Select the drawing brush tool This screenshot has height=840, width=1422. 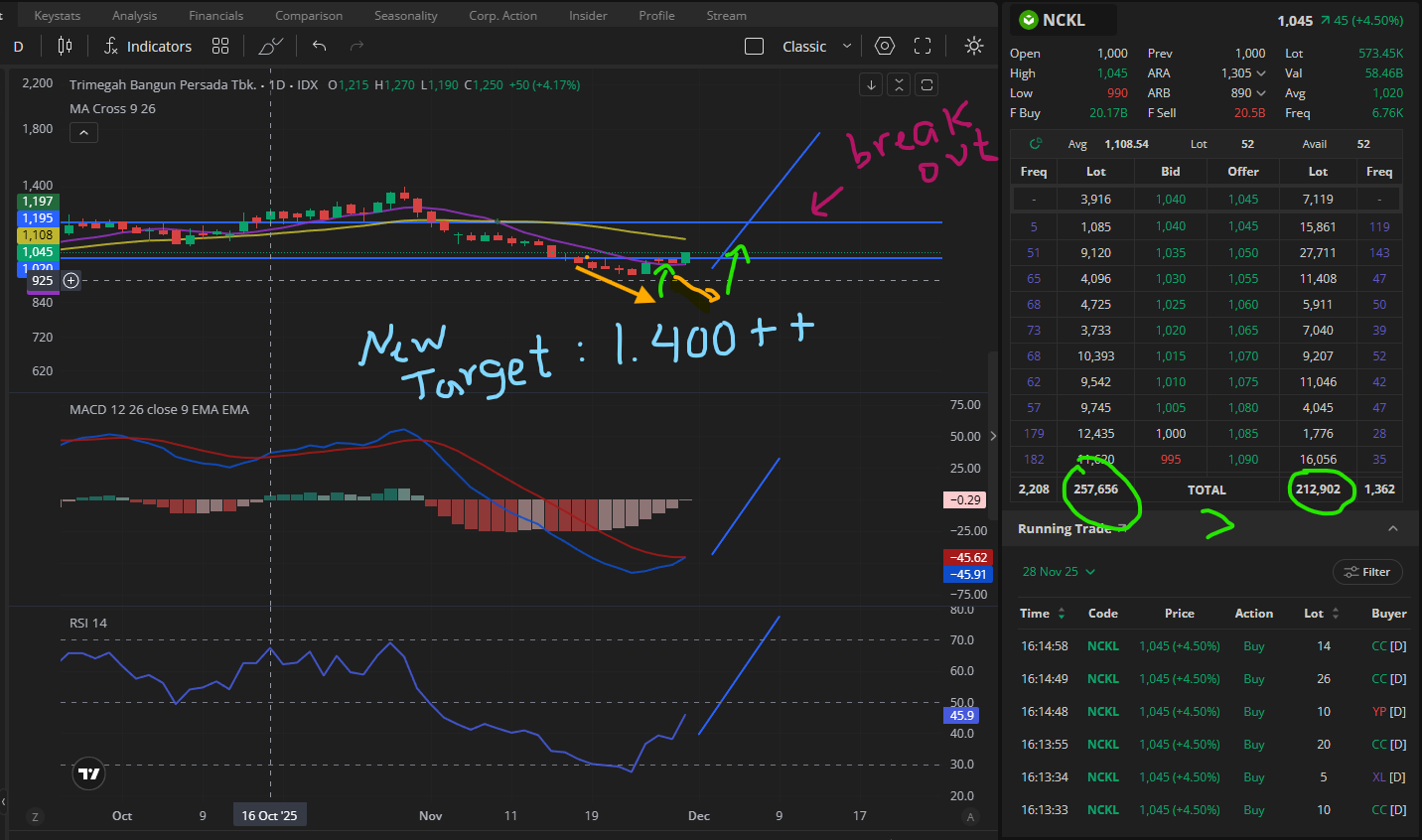pos(270,46)
